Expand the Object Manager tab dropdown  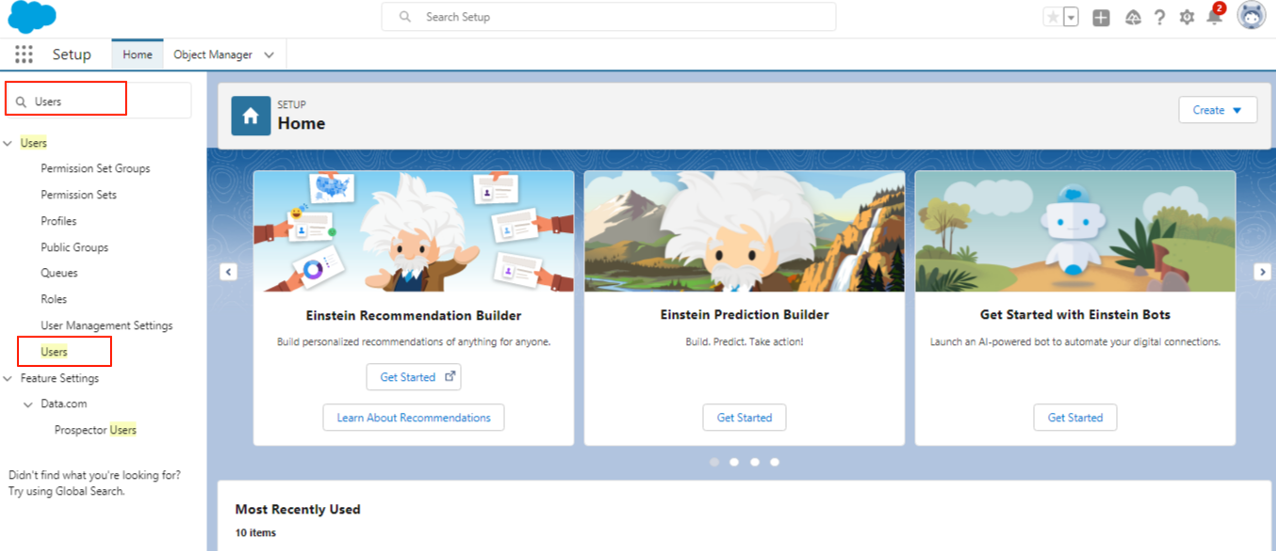pyautogui.click(x=269, y=55)
